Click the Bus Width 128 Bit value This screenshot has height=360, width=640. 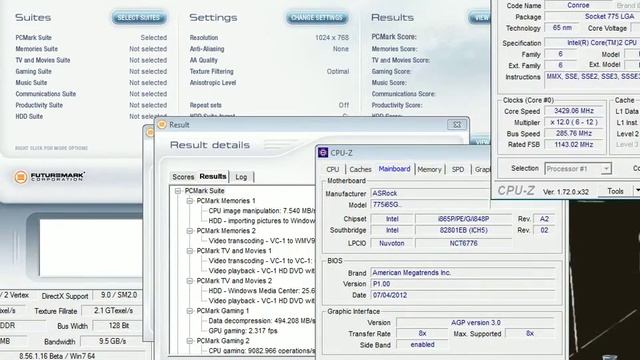(119, 325)
